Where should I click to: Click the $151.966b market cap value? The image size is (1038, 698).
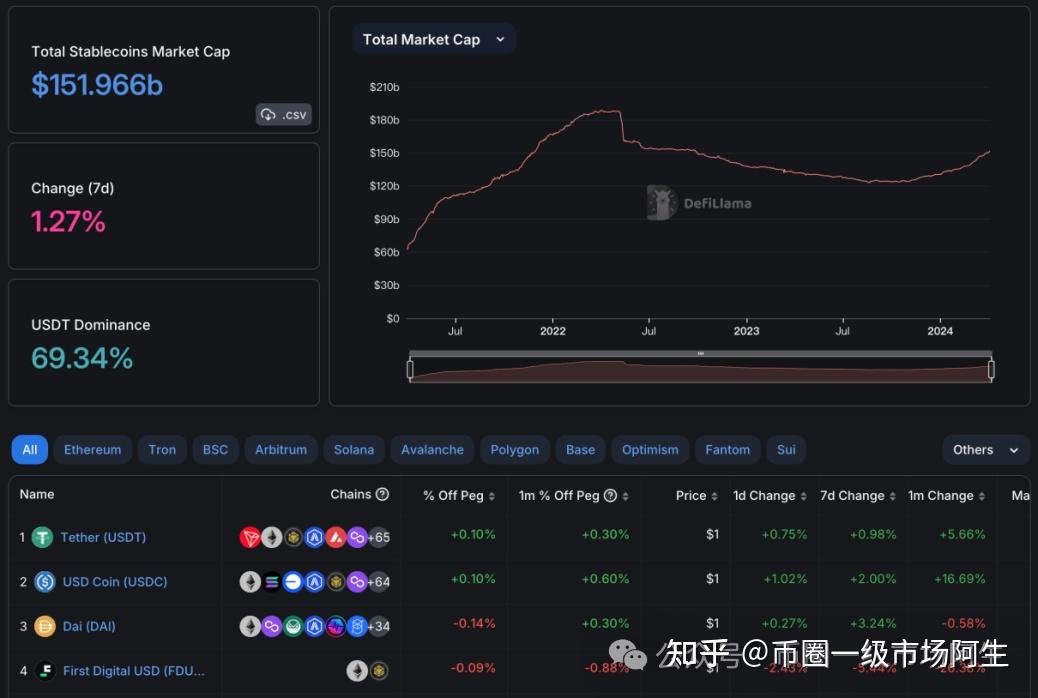97,85
